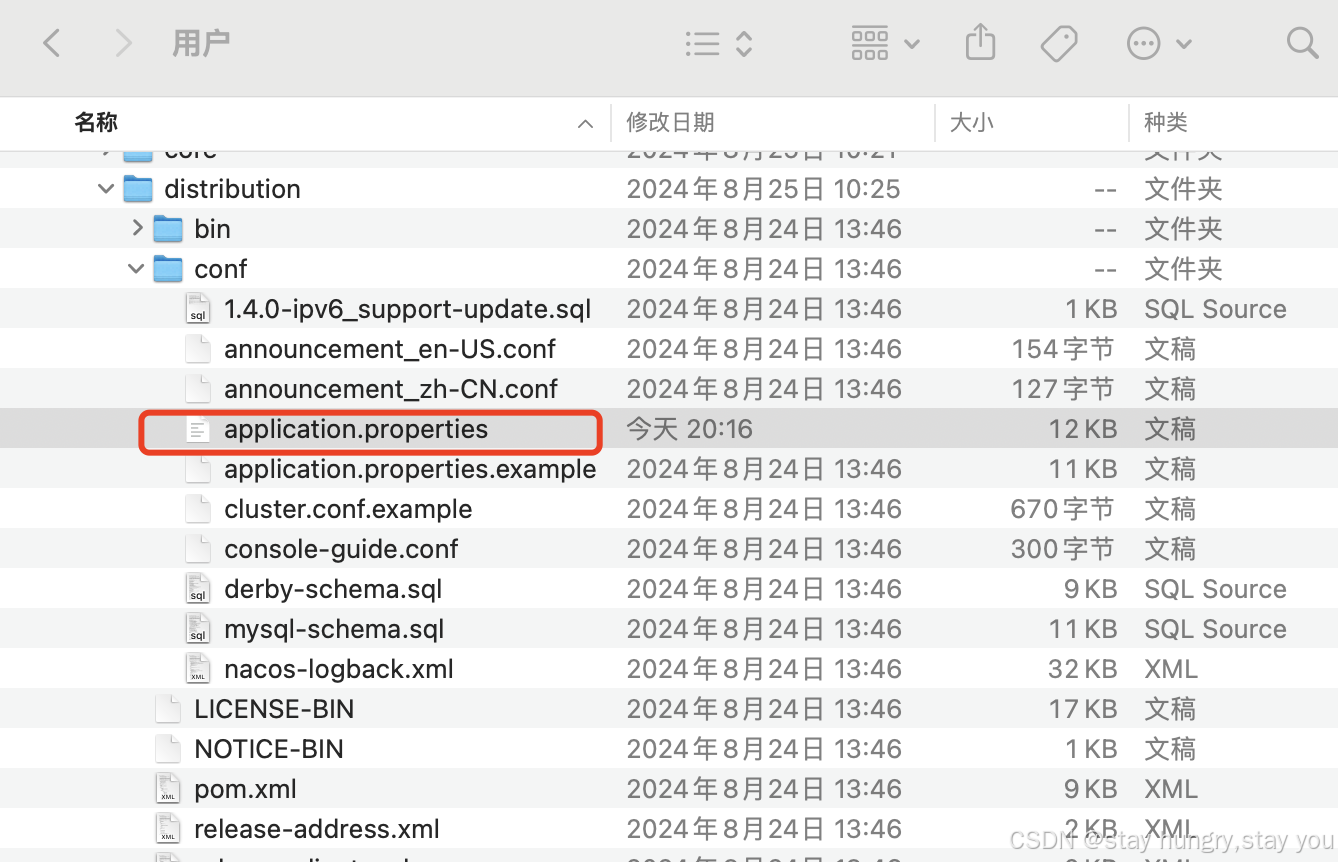The width and height of the screenshot is (1338, 862).
Task: Click the file name announcement_zh-CN.conf
Action: (391, 389)
